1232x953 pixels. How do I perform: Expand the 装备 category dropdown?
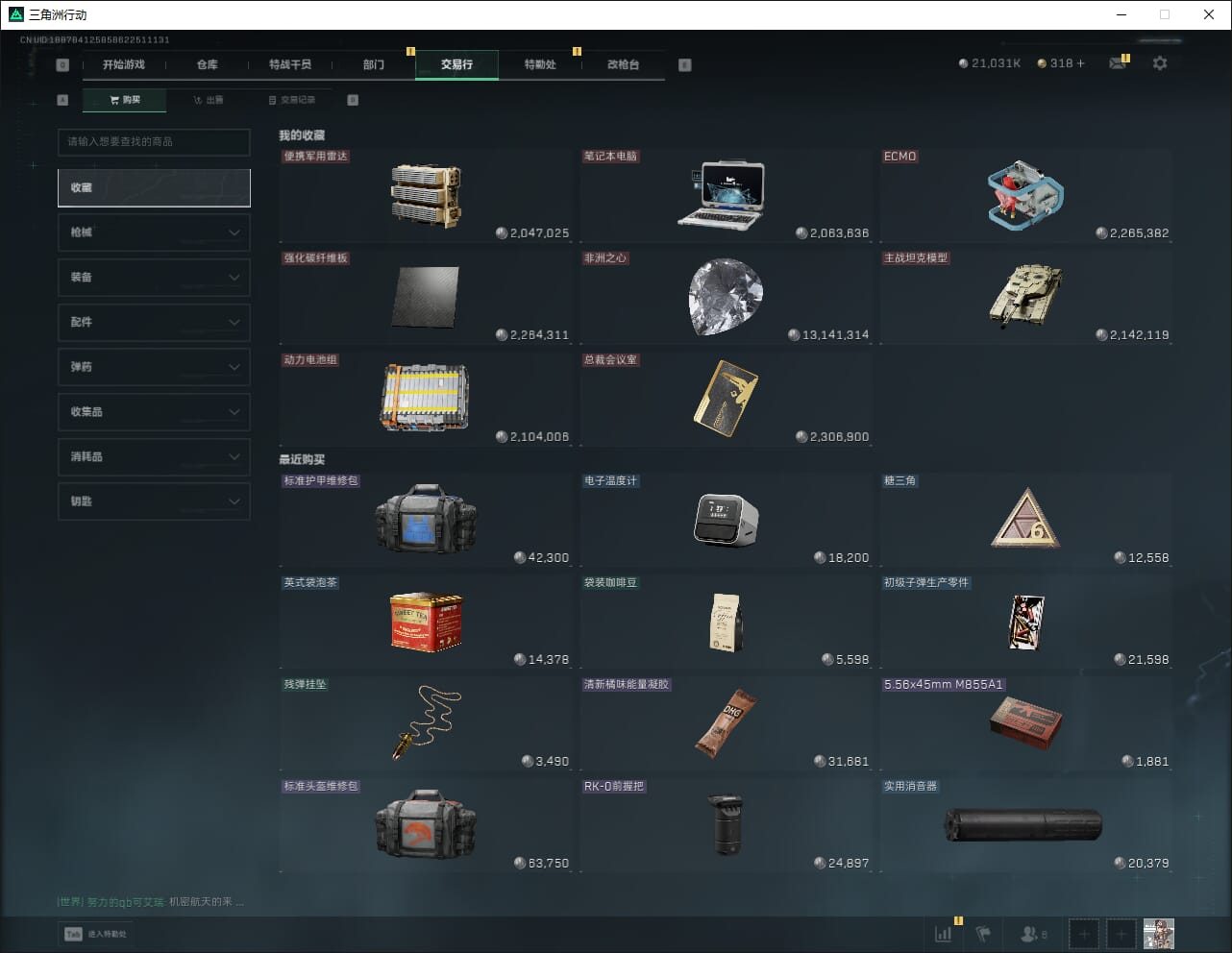154,278
